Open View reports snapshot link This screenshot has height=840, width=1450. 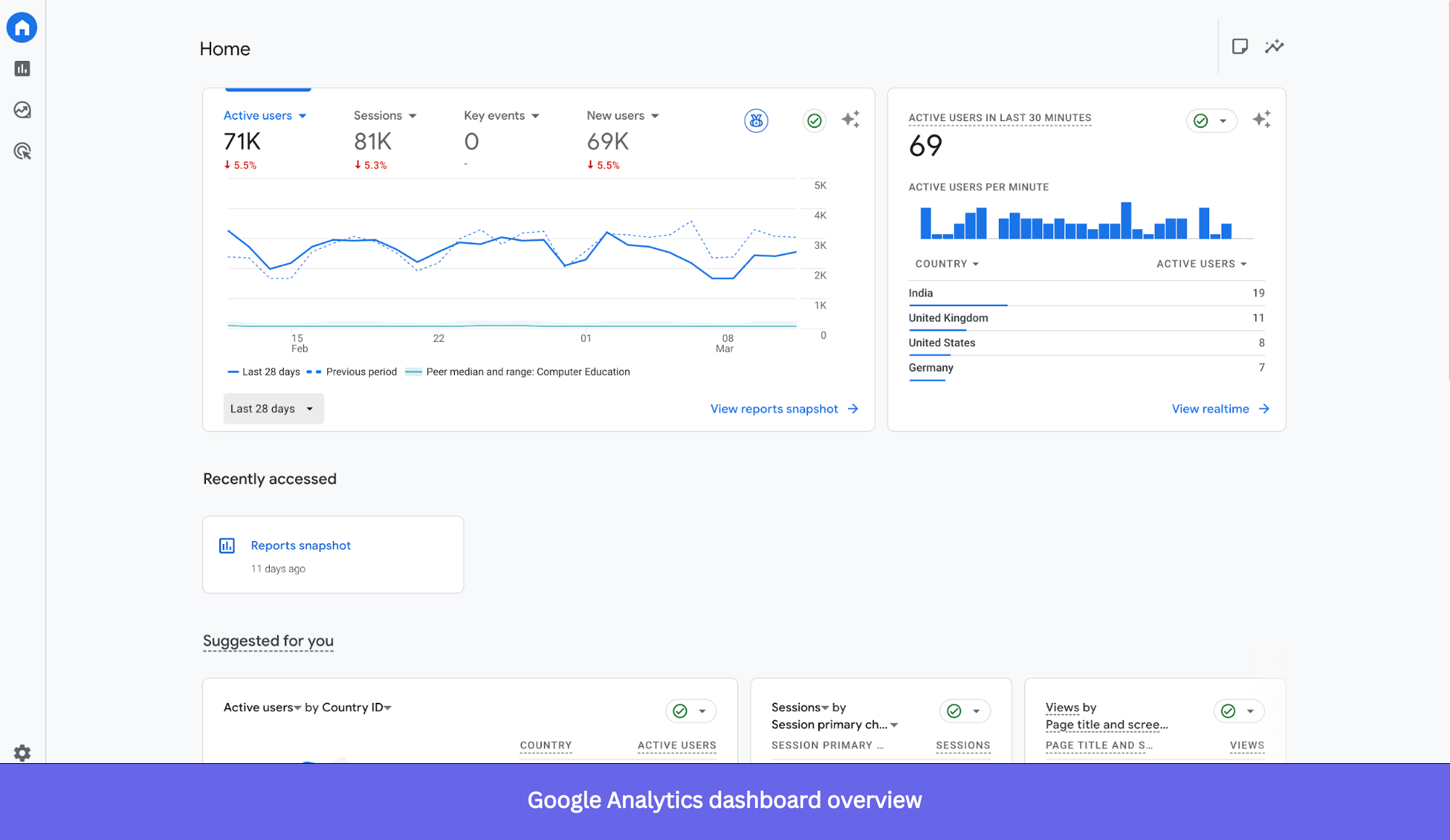(773, 408)
